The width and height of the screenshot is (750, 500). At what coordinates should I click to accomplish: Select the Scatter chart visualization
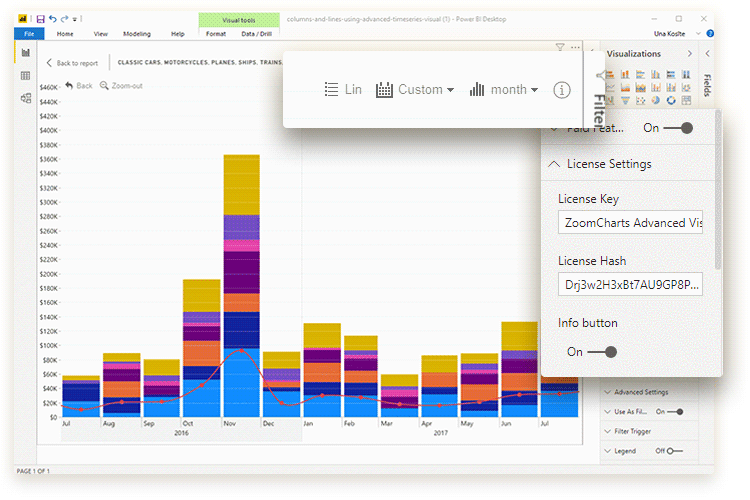(640, 100)
